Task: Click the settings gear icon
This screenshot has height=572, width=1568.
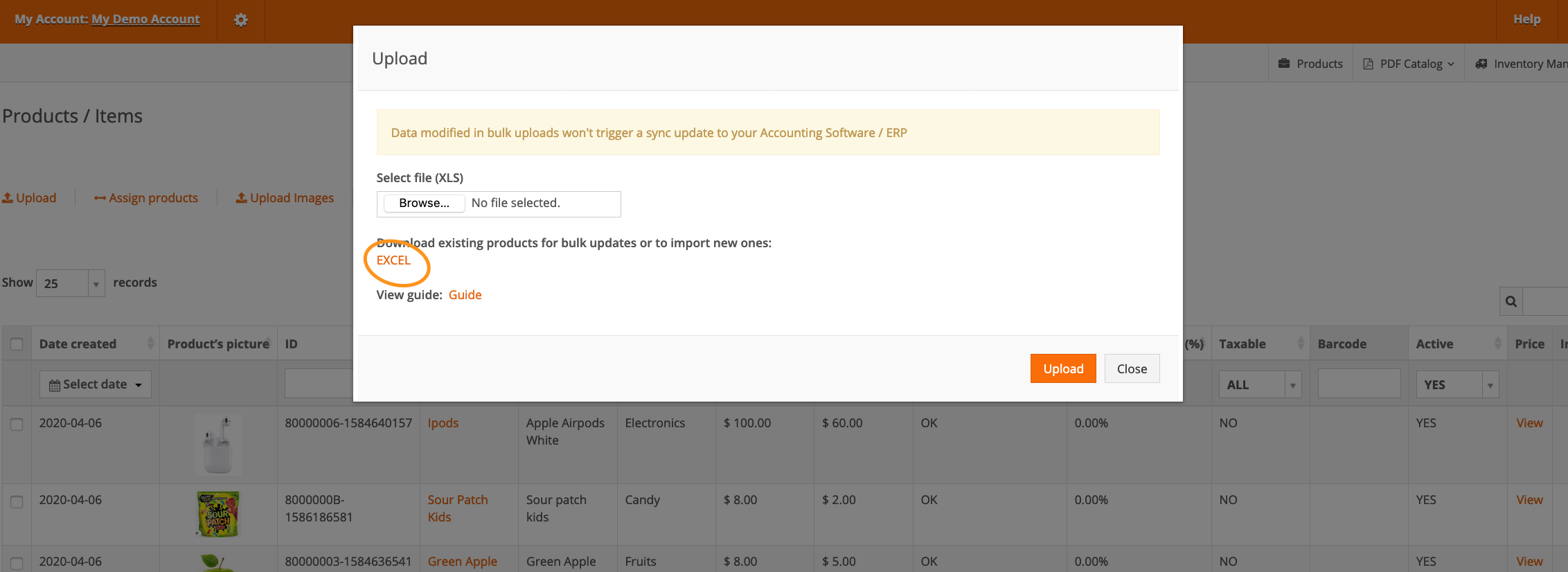Action: (x=240, y=20)
